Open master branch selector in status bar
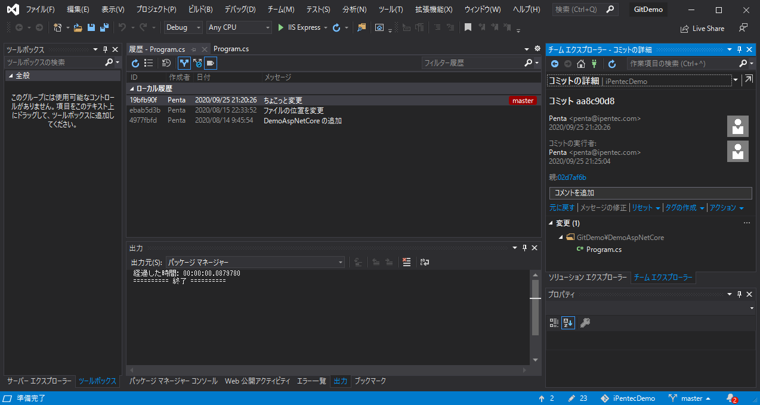The height and width of the screenshot is (405, 760). tap(689, 398)
